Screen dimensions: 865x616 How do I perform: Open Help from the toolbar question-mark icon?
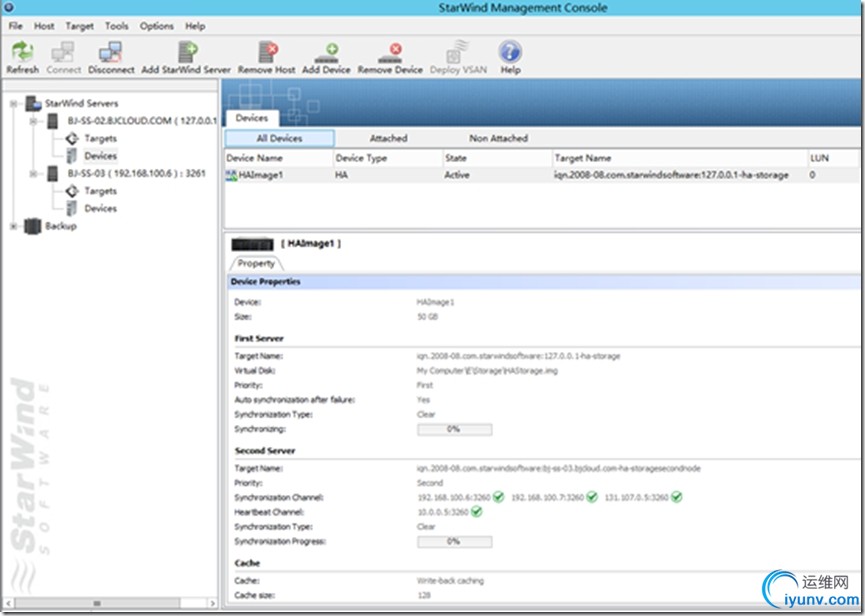510,52
